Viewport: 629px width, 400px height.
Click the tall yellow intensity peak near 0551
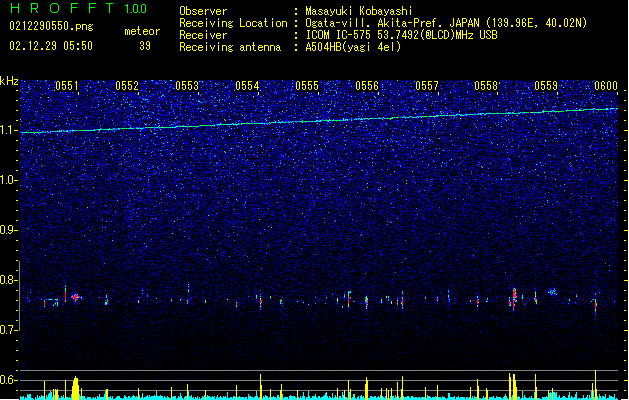(75, 387)
